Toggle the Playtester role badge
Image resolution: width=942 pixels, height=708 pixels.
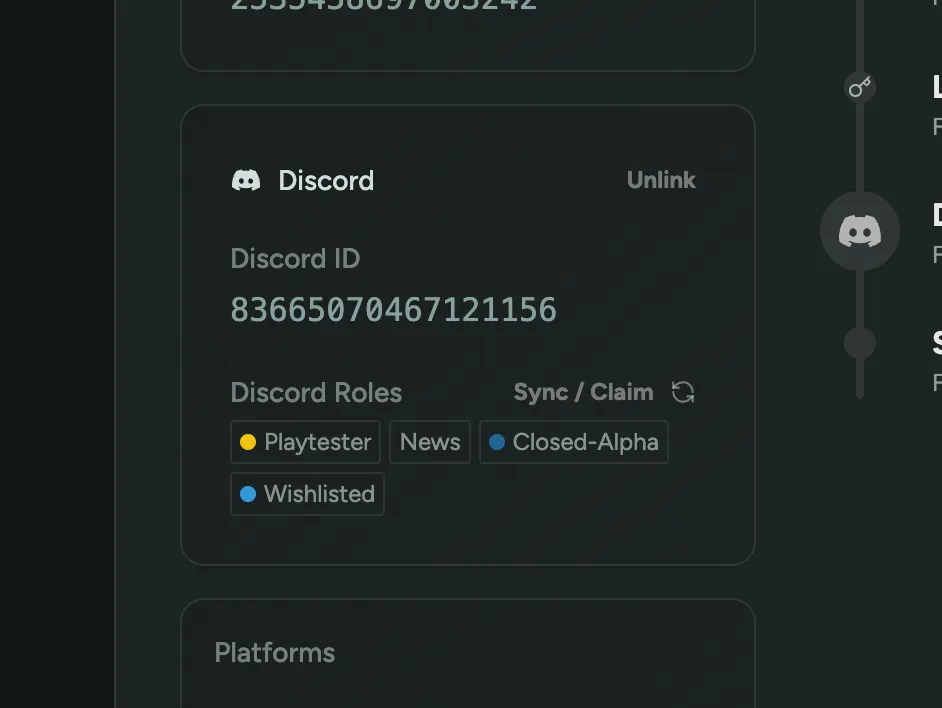[305, 441]
